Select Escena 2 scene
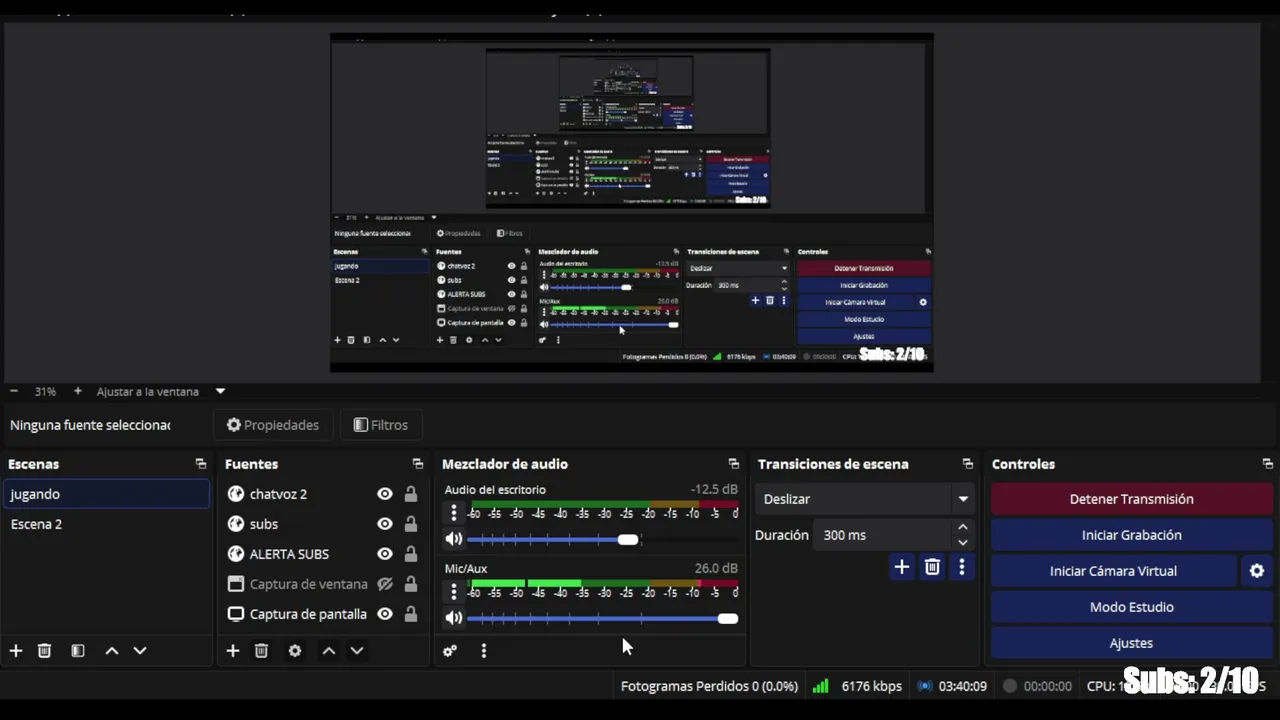1280x720 pixels. tap(107, 524)
